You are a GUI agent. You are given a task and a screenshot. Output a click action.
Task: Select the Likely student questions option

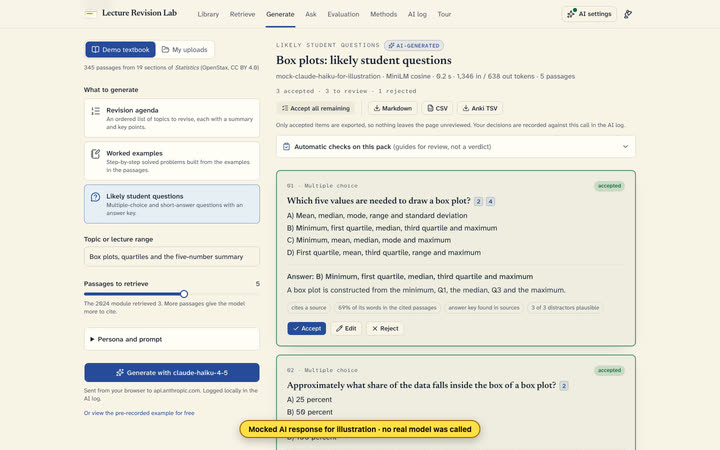coord(172,204)
